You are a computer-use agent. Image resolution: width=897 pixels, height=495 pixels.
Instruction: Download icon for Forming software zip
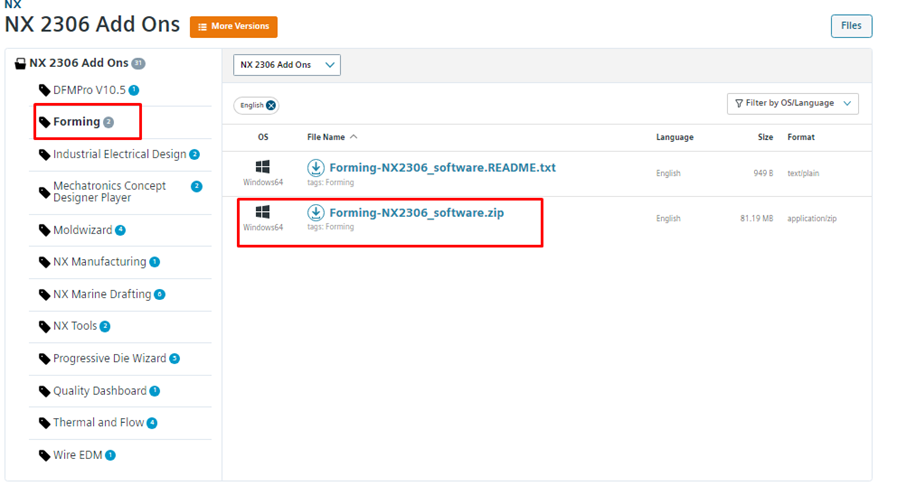tap(316, 212)
